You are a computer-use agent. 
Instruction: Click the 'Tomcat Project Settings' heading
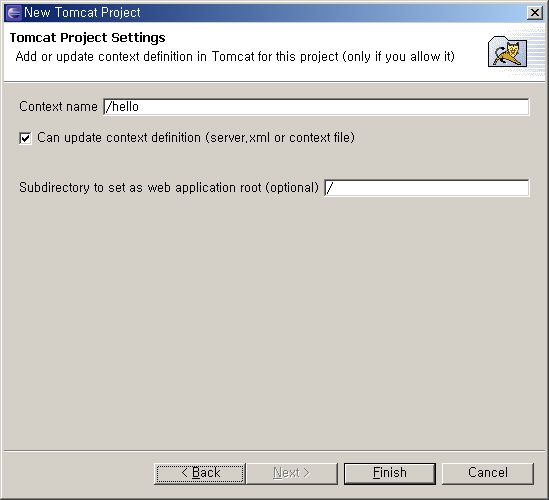[88, 37]
